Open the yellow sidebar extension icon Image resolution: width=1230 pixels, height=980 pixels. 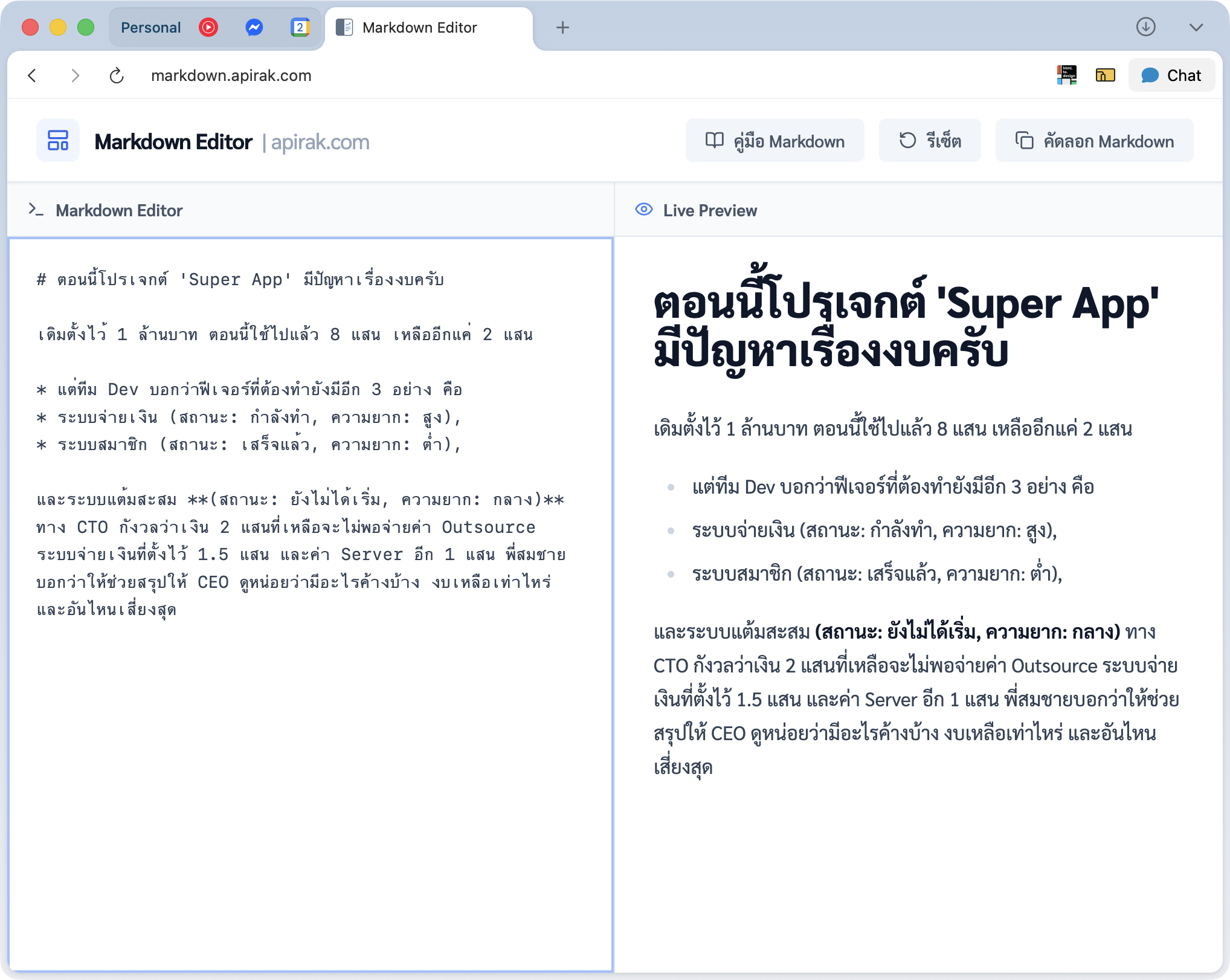1106,75
